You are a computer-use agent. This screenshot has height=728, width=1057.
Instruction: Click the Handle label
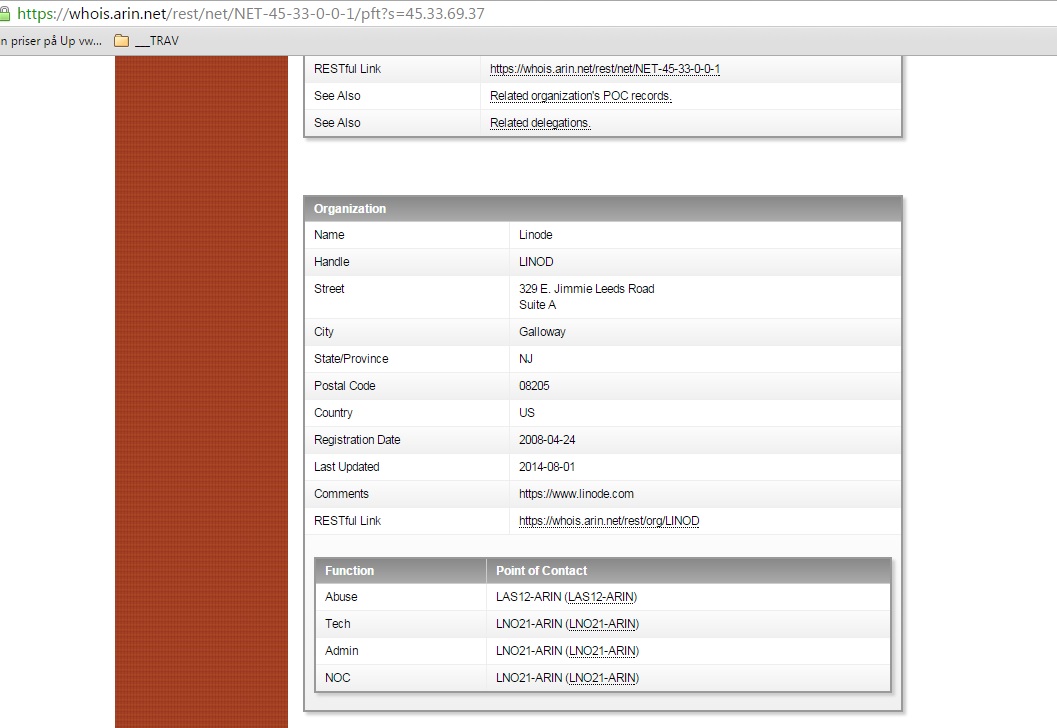point(332,262)
